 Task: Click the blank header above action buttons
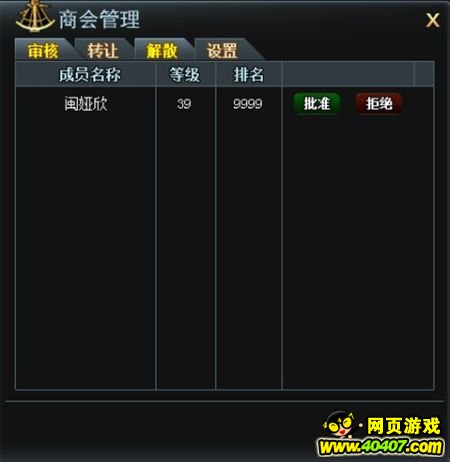tap(348, 74)
